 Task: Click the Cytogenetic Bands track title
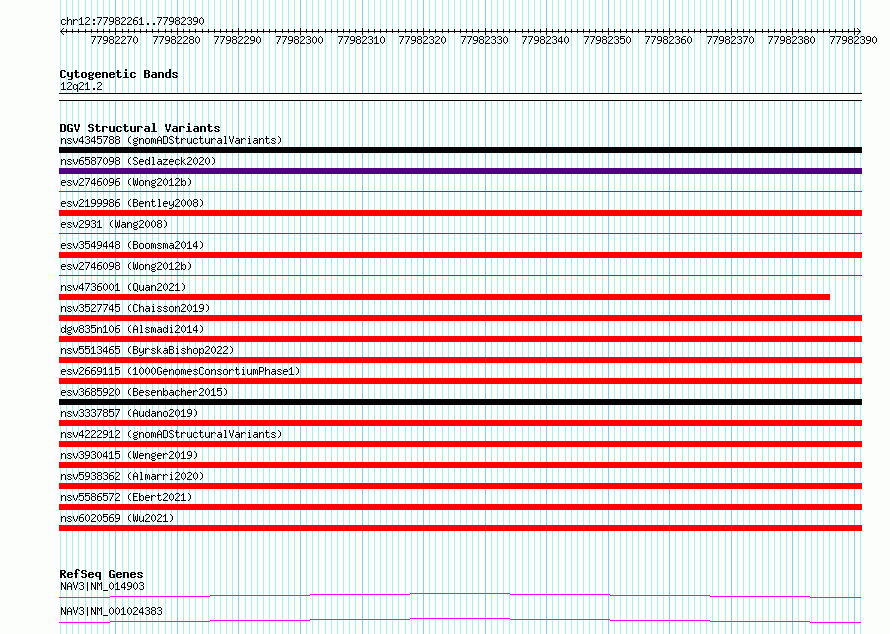pos(119,74)
